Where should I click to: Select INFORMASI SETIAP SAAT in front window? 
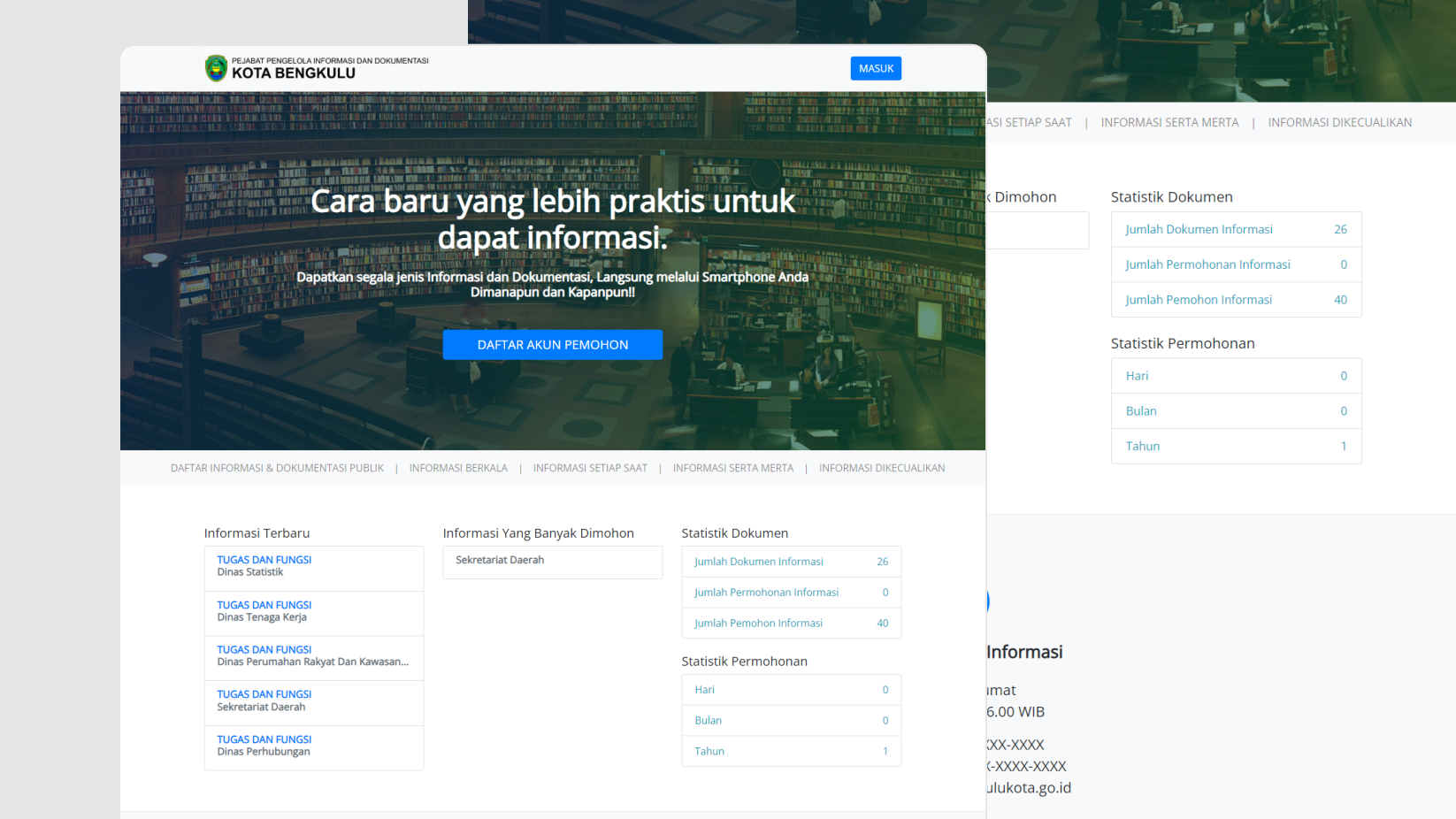tap(590, 468)
